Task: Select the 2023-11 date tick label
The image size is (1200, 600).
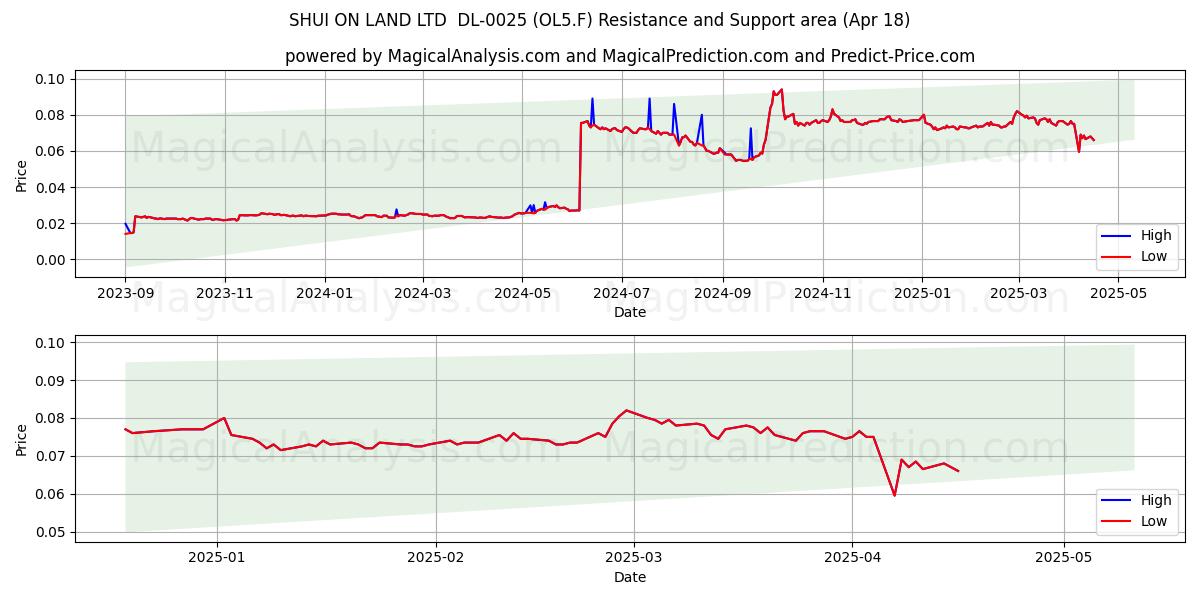Action: 225,294
